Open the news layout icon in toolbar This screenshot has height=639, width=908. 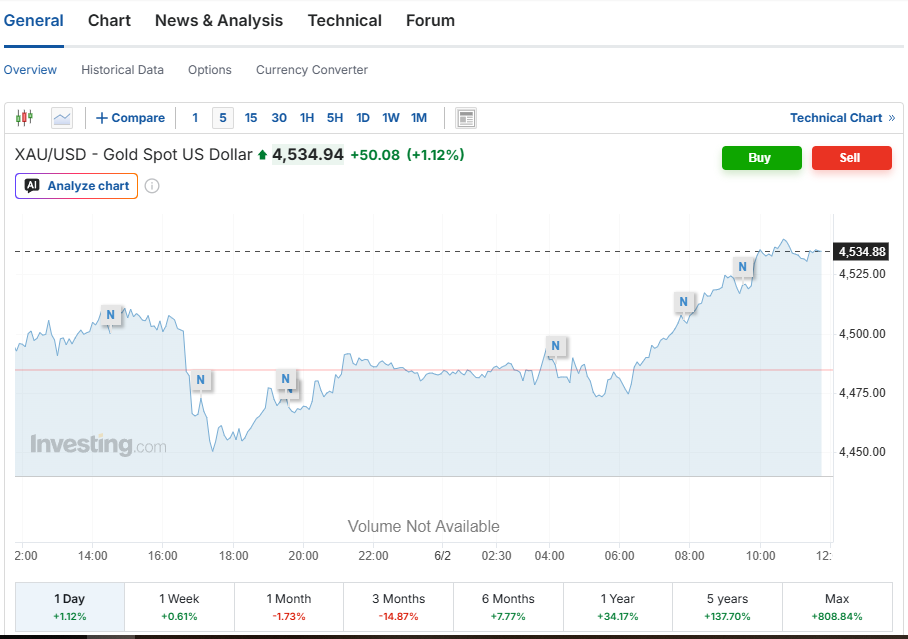[466, 118]
